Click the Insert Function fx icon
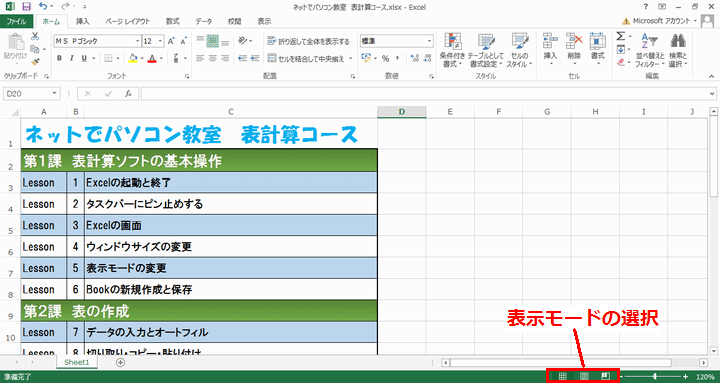The width and height of the screenshot is (720, 383). pyautogui.click(x=129, y=94)
